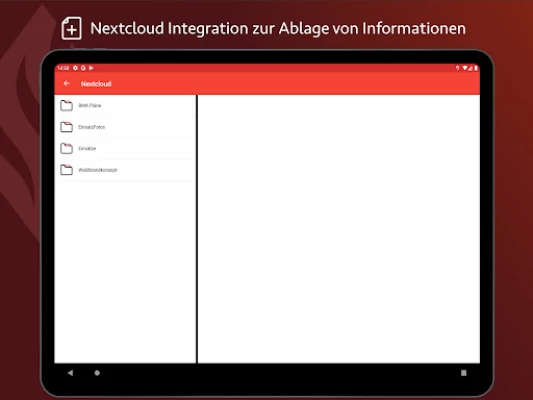Click the add-document icon beside headline

(x=71, y=29)
